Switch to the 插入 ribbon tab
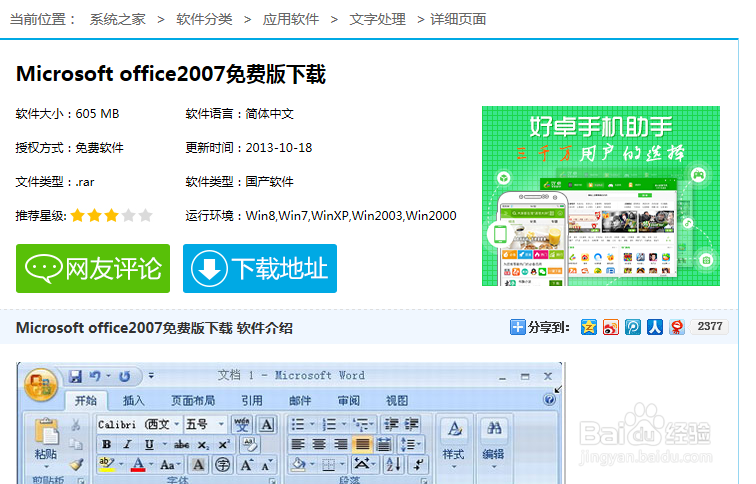The width and height of the screenshot is (756, 484). coord(134,401)
